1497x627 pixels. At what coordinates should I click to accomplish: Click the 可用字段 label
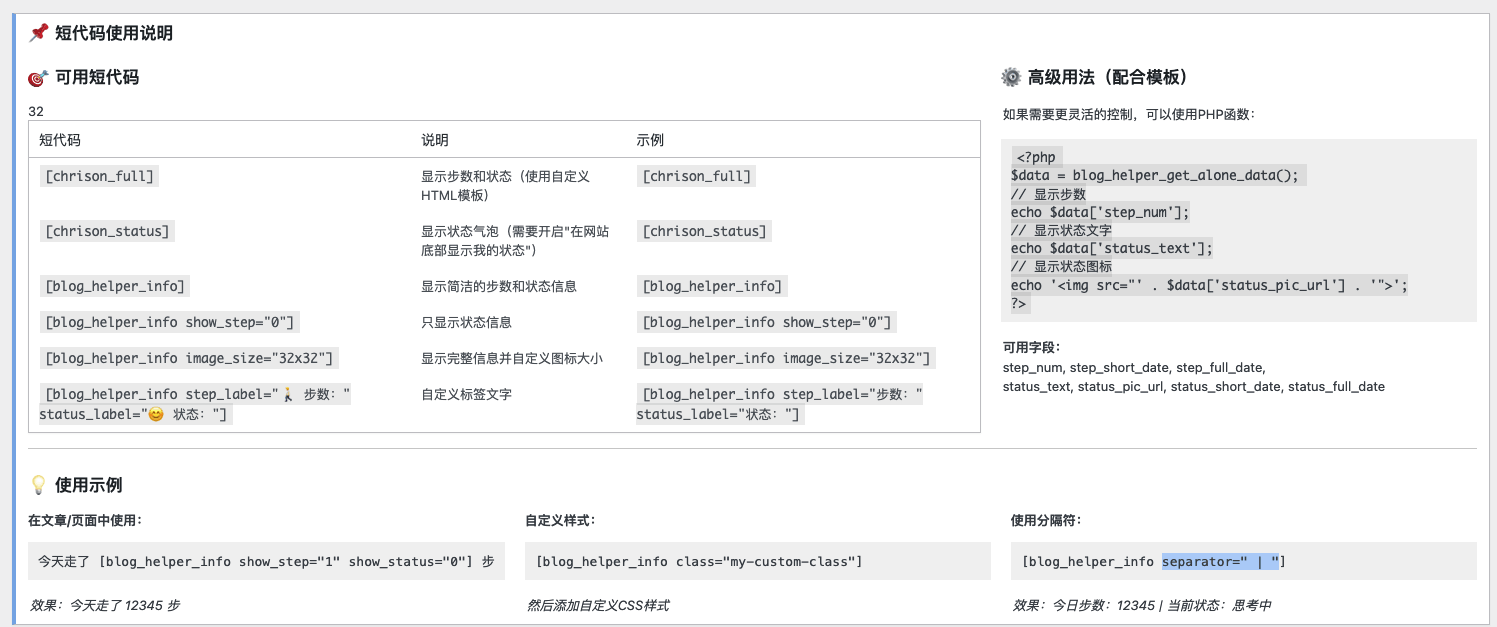coord(1032,348)
